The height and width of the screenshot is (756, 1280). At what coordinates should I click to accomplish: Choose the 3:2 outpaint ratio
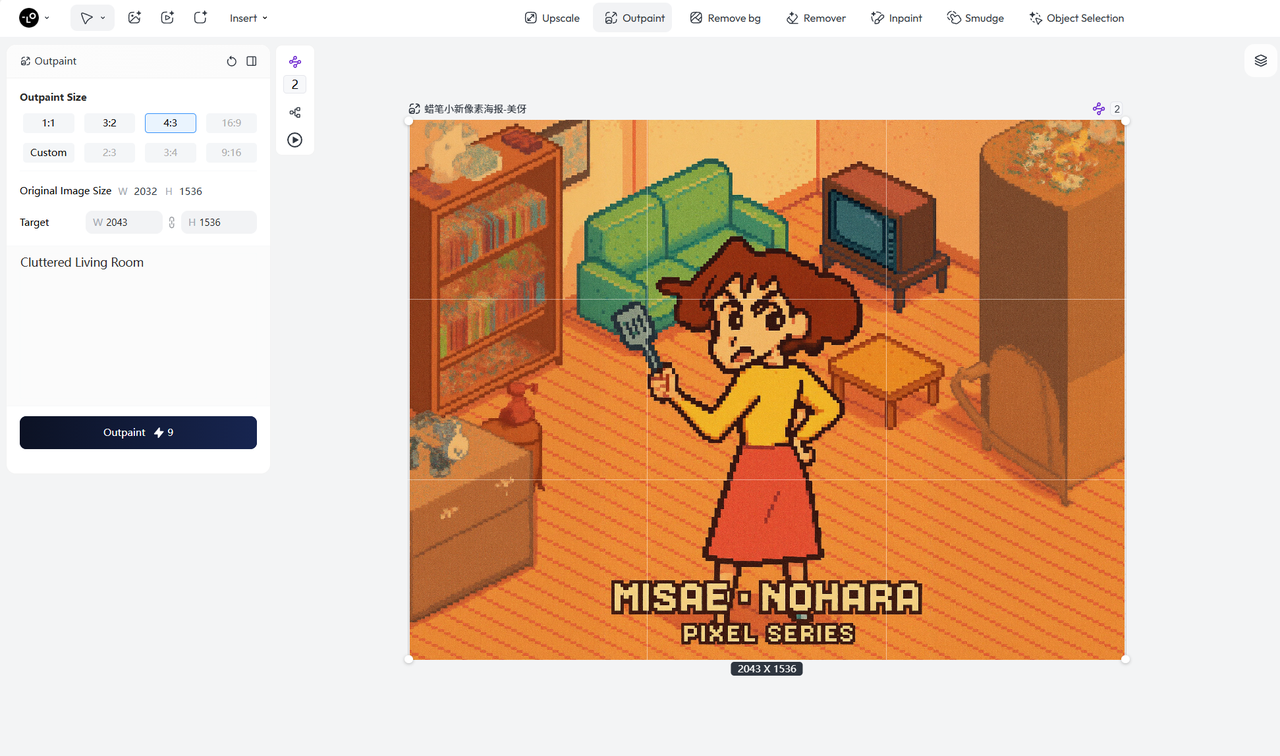(x=109, y=123)
